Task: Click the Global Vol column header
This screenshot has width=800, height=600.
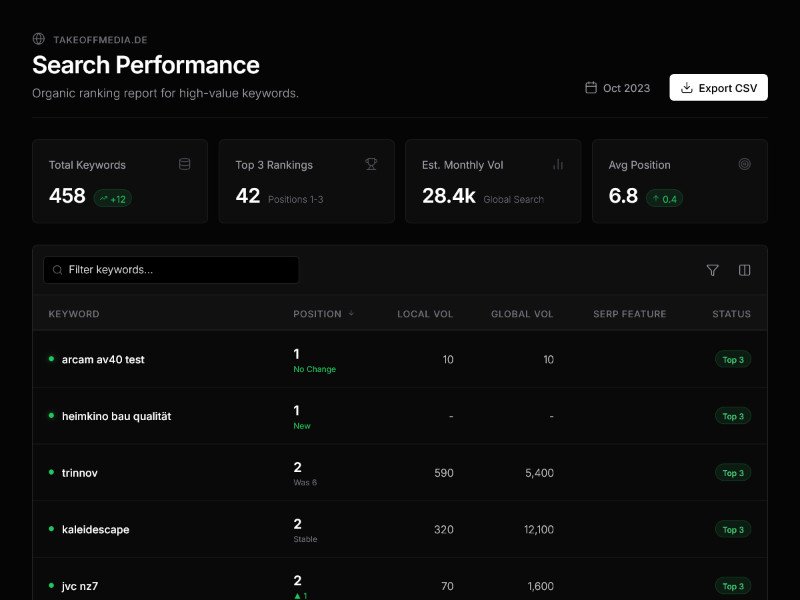Action: pyautogui.click(x=521, y=314)
